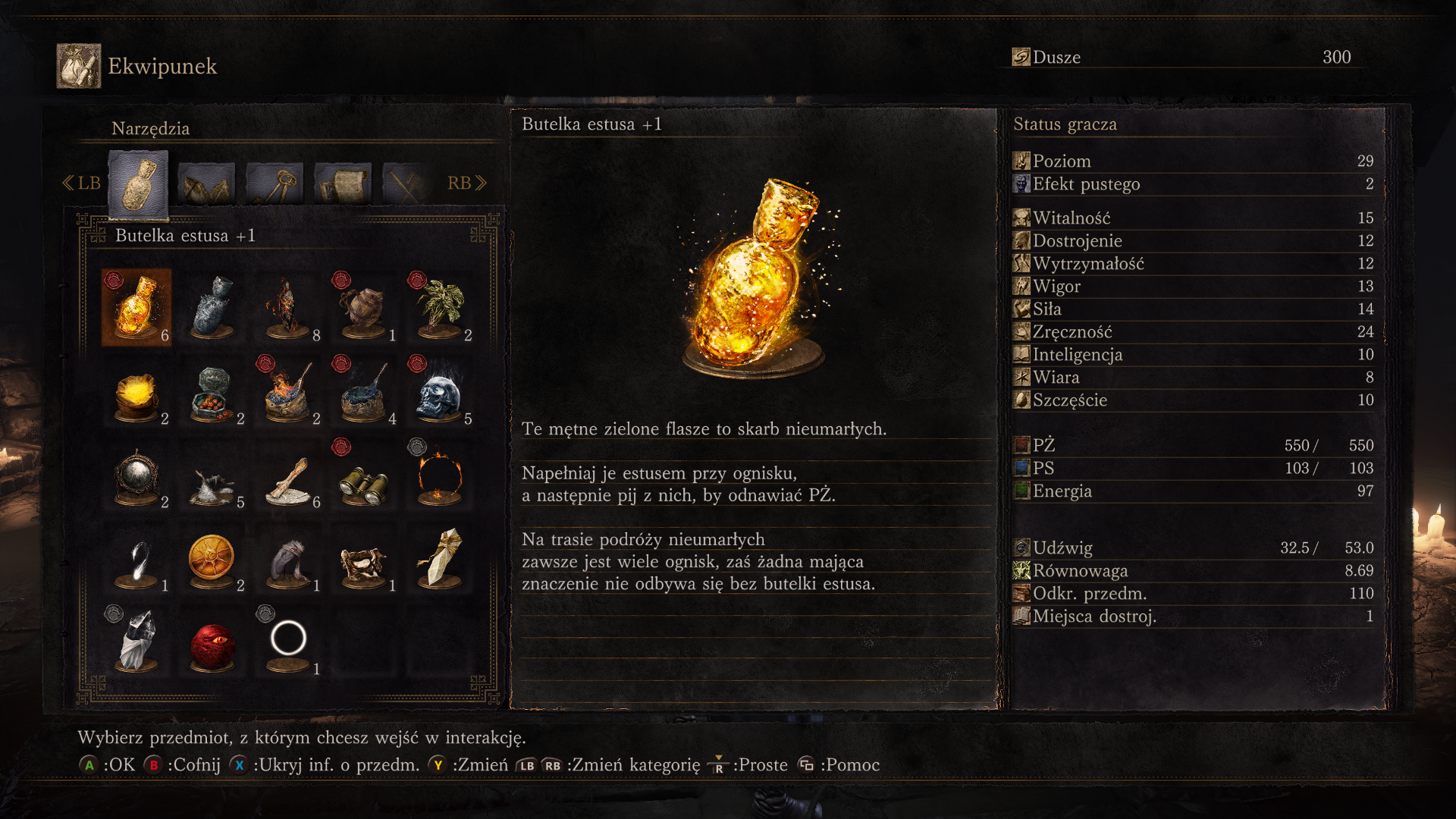1456x819 pixels.
Task: Open the scroll category tab
Action: 343,184
